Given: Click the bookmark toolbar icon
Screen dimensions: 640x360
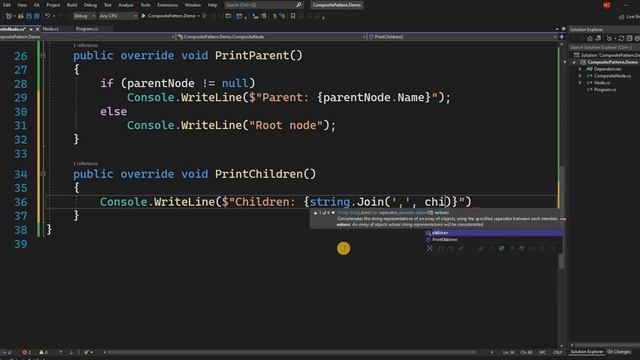Looking at the screenshot, I should pos(293,16).
